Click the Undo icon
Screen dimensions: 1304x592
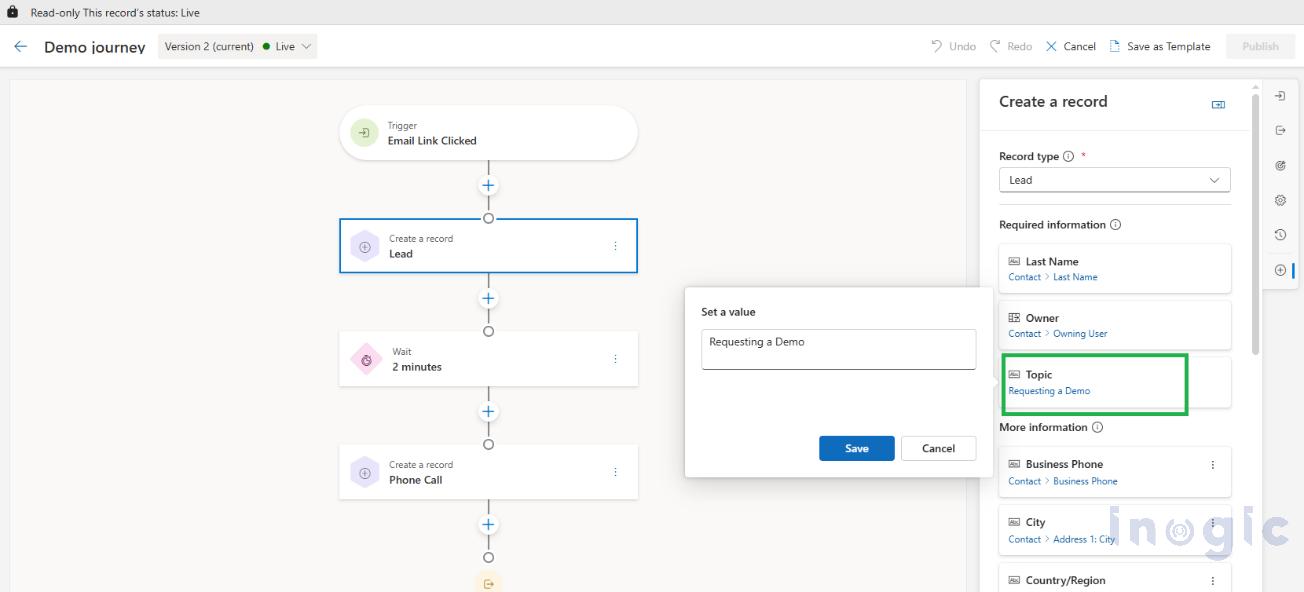click(x=937, y=46)
